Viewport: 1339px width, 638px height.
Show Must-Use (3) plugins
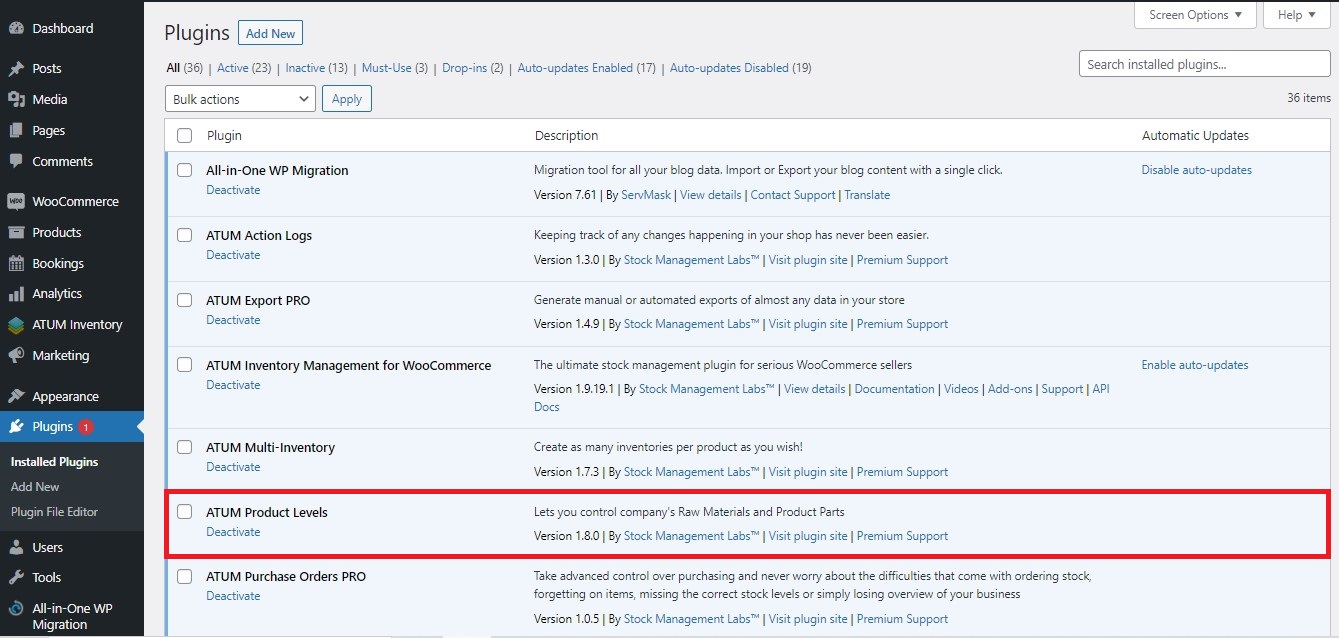[x=394, y=68]
